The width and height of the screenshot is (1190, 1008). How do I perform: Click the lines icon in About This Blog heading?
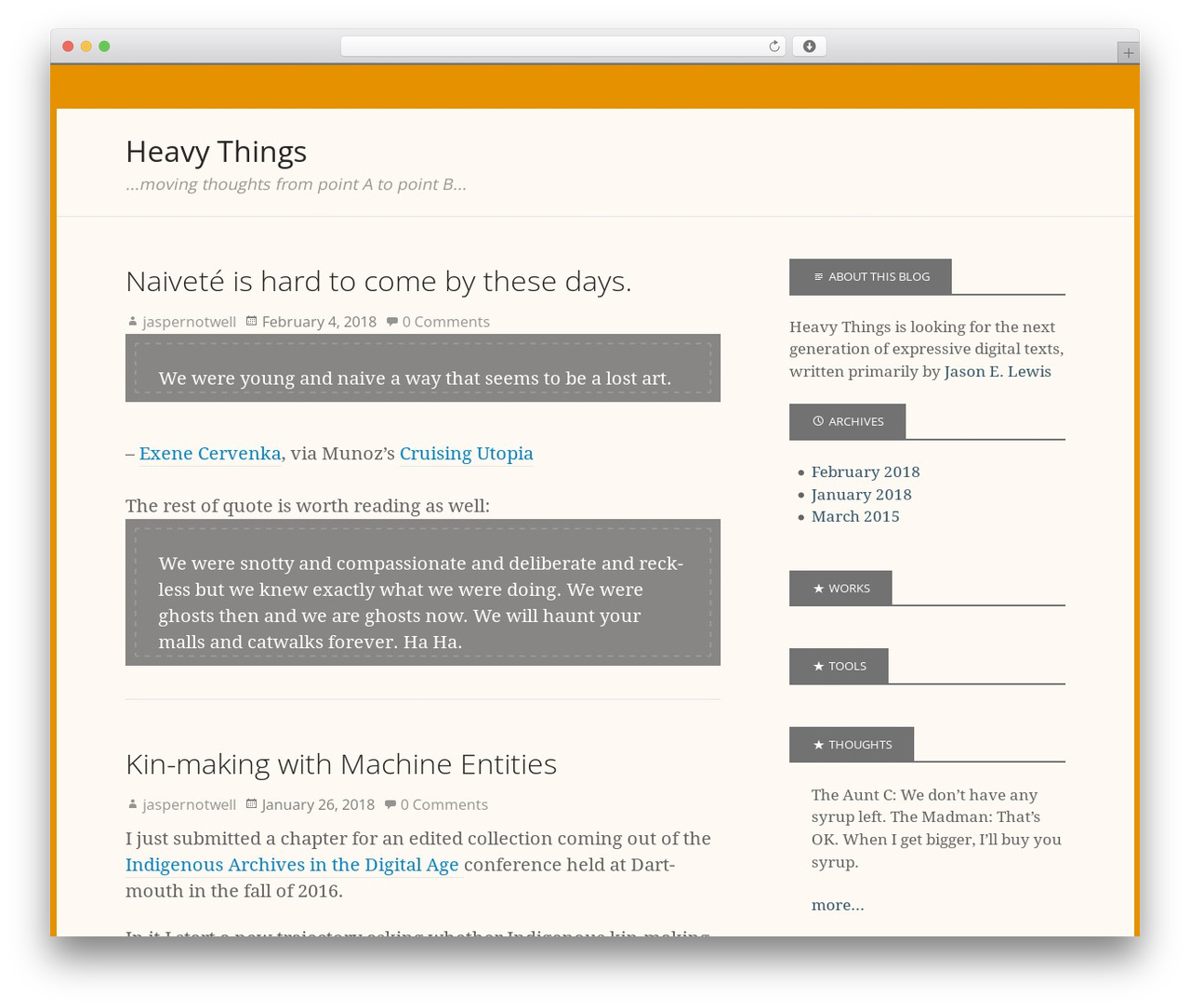[x=818, y=276]
